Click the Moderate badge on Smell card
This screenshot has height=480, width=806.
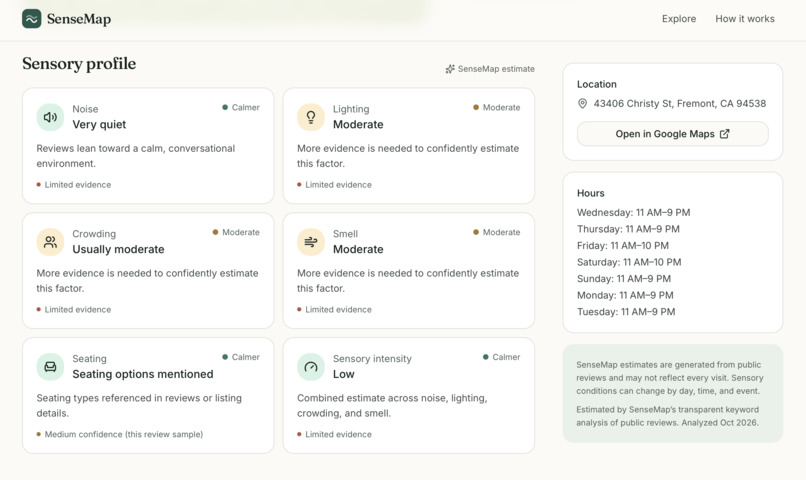point(497,232)
